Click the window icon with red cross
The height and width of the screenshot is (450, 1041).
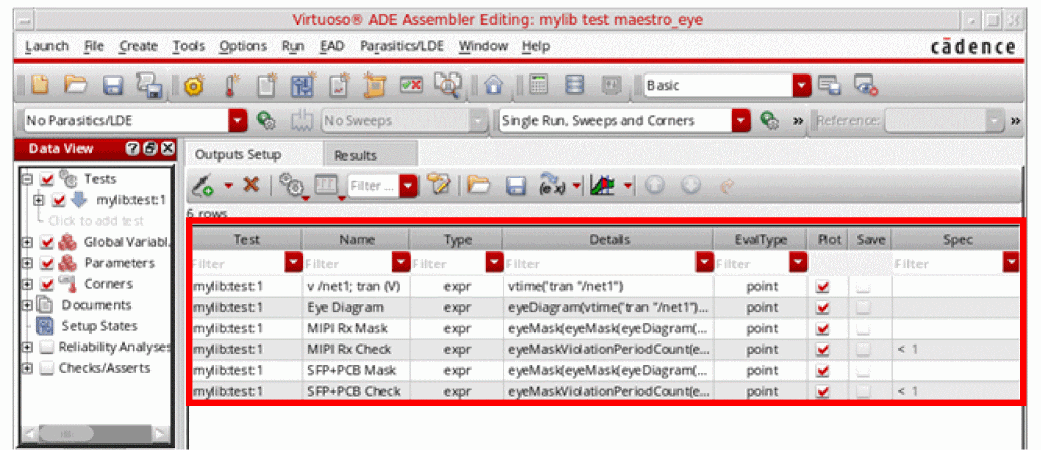[866, 86]
